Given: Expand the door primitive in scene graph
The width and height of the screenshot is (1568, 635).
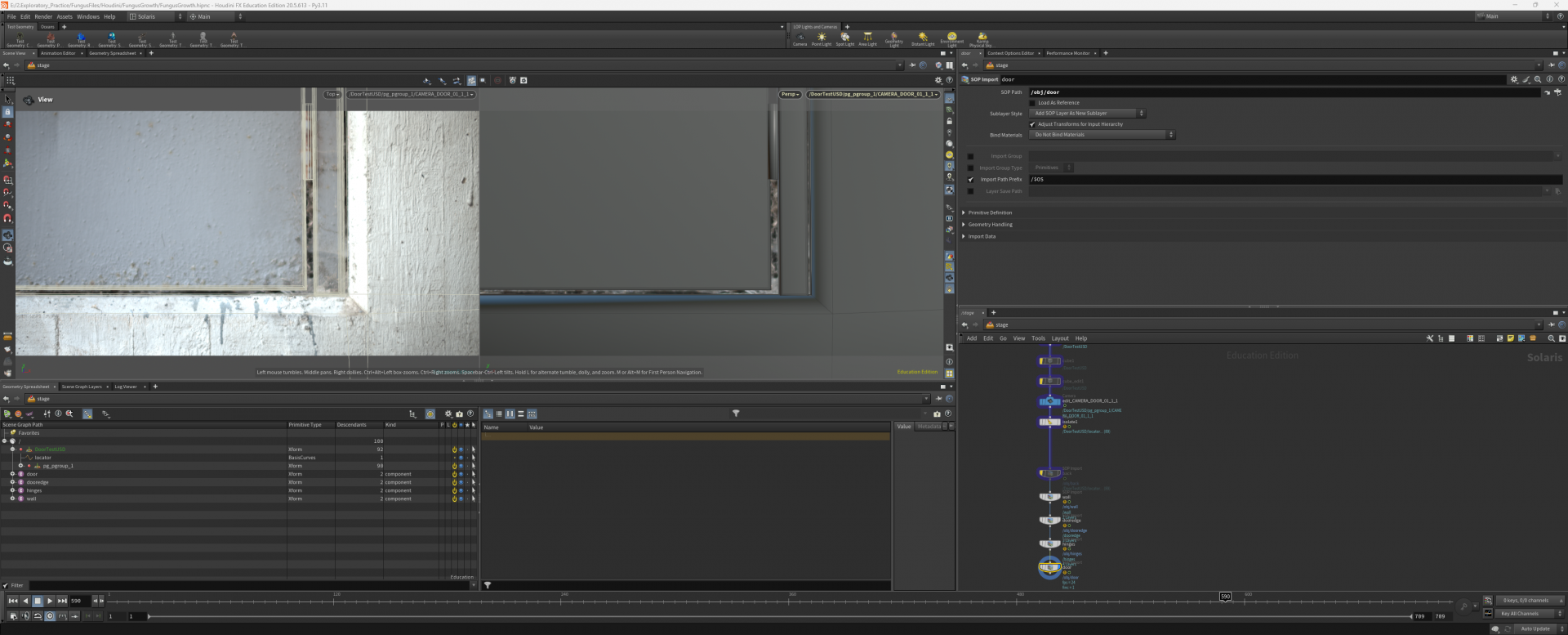Looking at the screenshot, I should click(12, 474).
